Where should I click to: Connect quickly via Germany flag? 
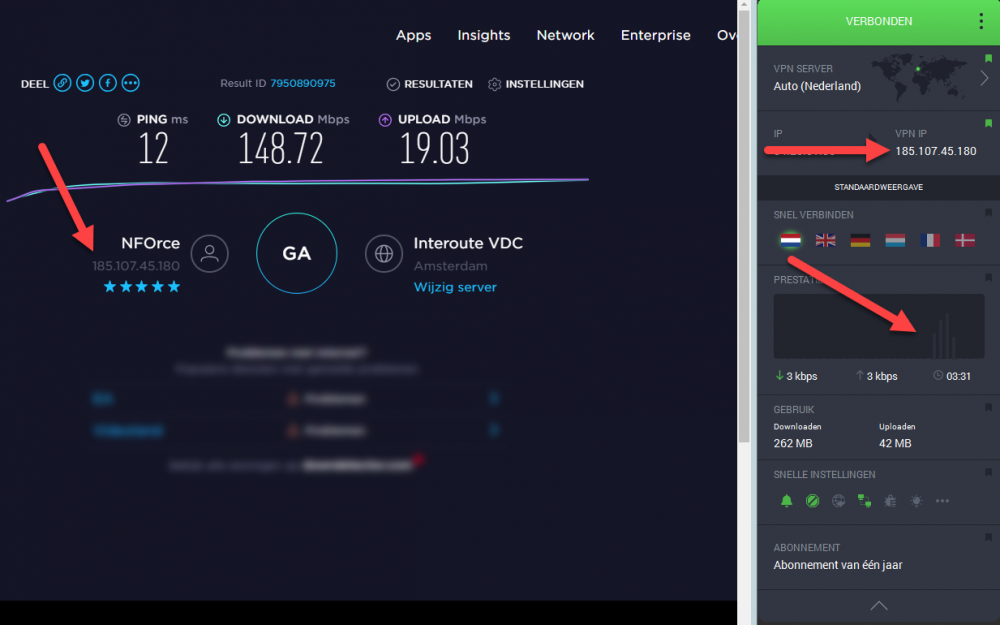coord(860,240)
